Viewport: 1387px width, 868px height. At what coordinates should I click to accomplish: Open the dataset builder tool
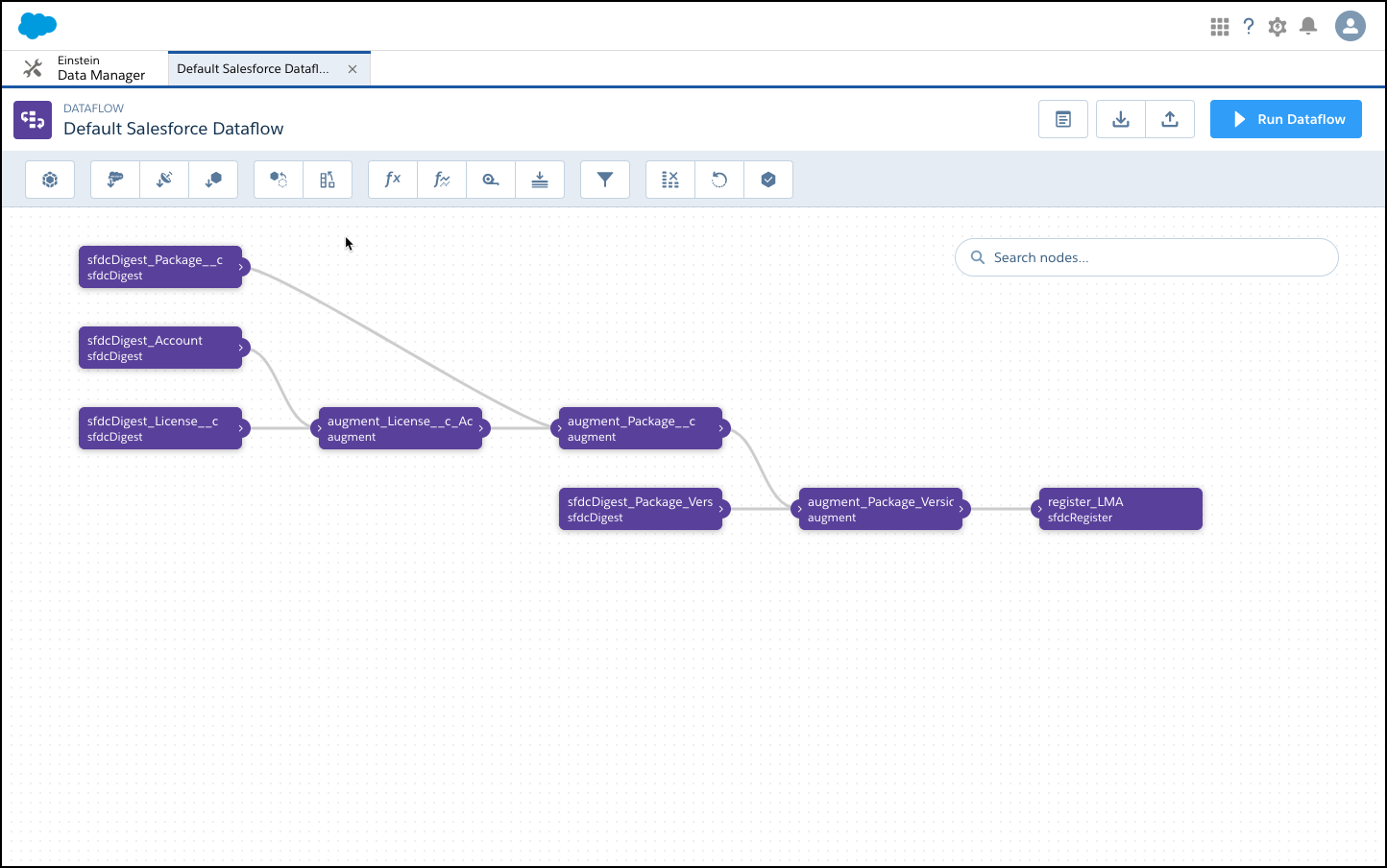(50, 180)
